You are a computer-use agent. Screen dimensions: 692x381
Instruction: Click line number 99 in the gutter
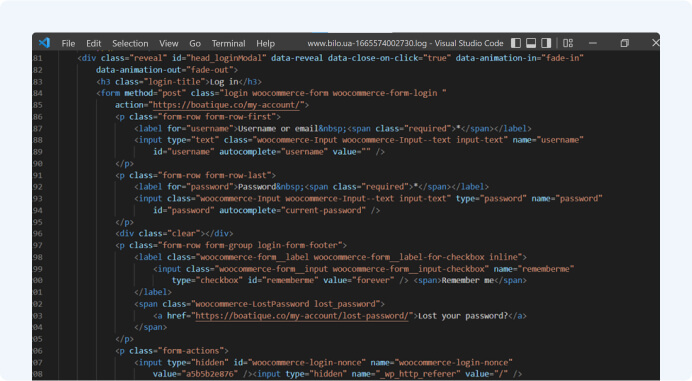pyautogui.click(x=38, y=269)
